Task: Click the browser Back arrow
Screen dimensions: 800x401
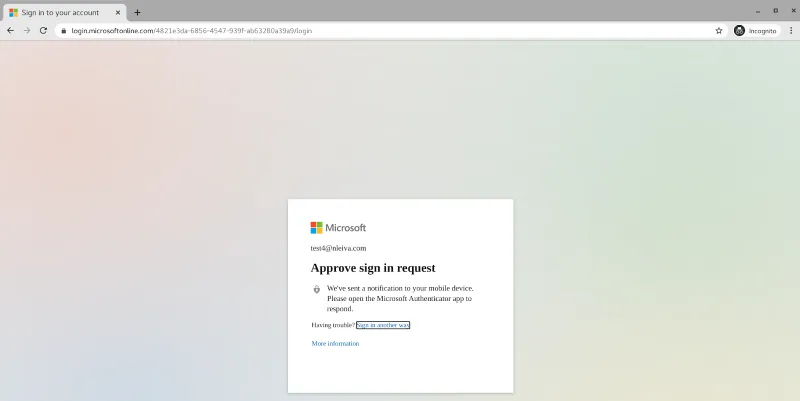Action: coord(10,31)
